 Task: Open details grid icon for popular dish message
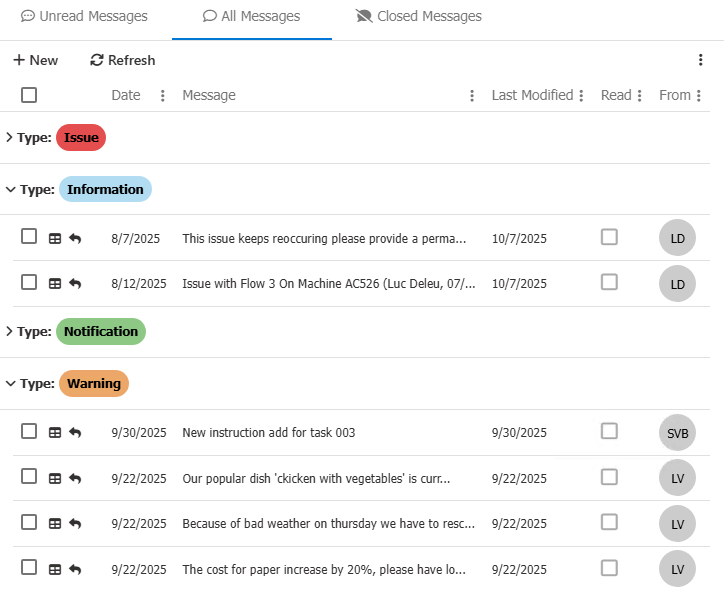(x=55, y=479)
